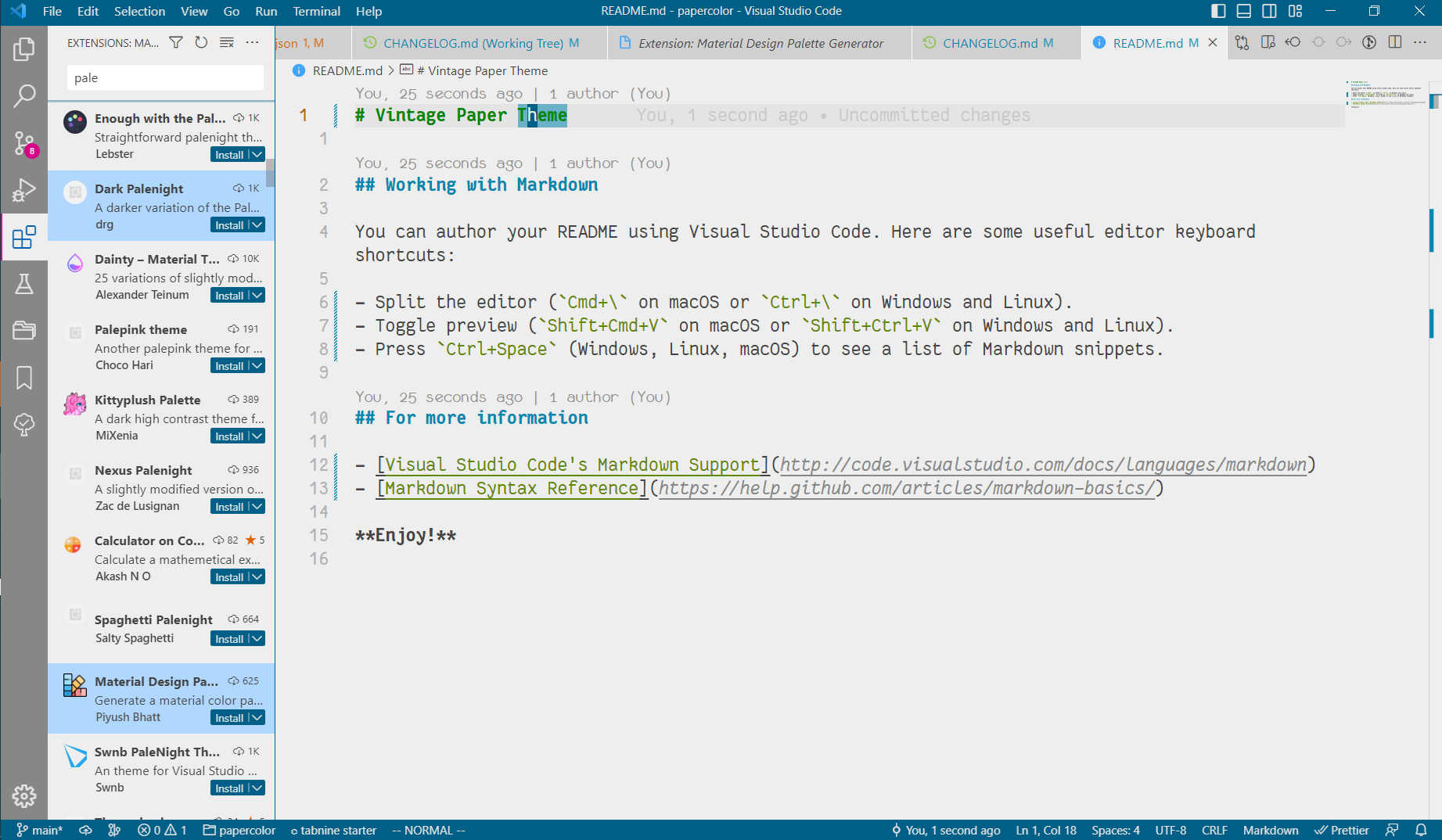This screenshot has height=840, width=1442.
Task: Change language mode from Markdown
Action: [x=1270, y=830]
